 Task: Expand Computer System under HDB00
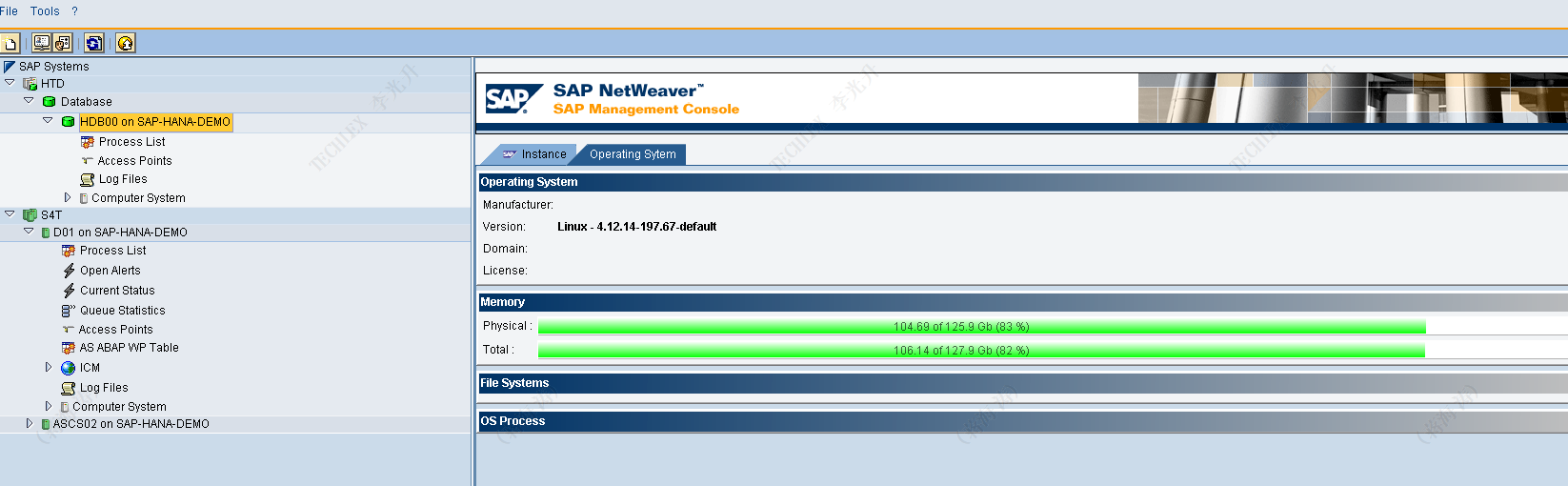pyautogui.click(x=68, y=197)
